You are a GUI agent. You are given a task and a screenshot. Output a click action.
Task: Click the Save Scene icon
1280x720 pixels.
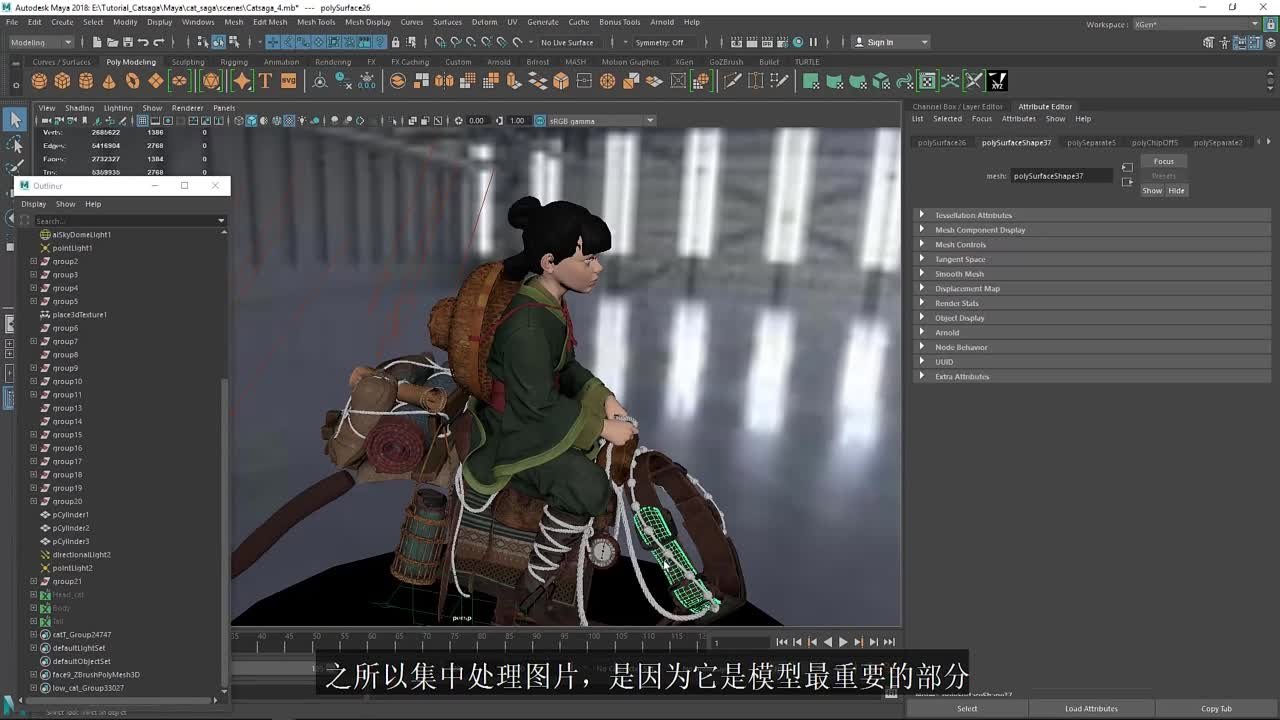pyautogui.click(x=127, y=42)
